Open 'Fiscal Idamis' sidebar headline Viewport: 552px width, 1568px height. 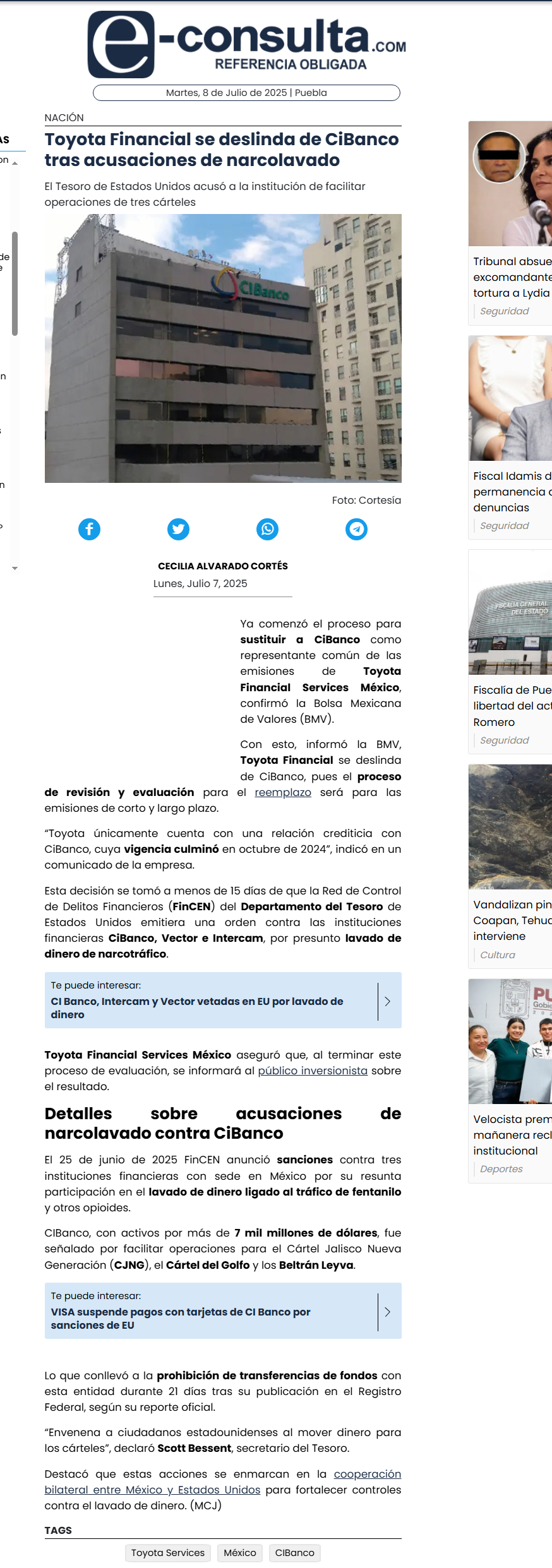click(512, 492)
